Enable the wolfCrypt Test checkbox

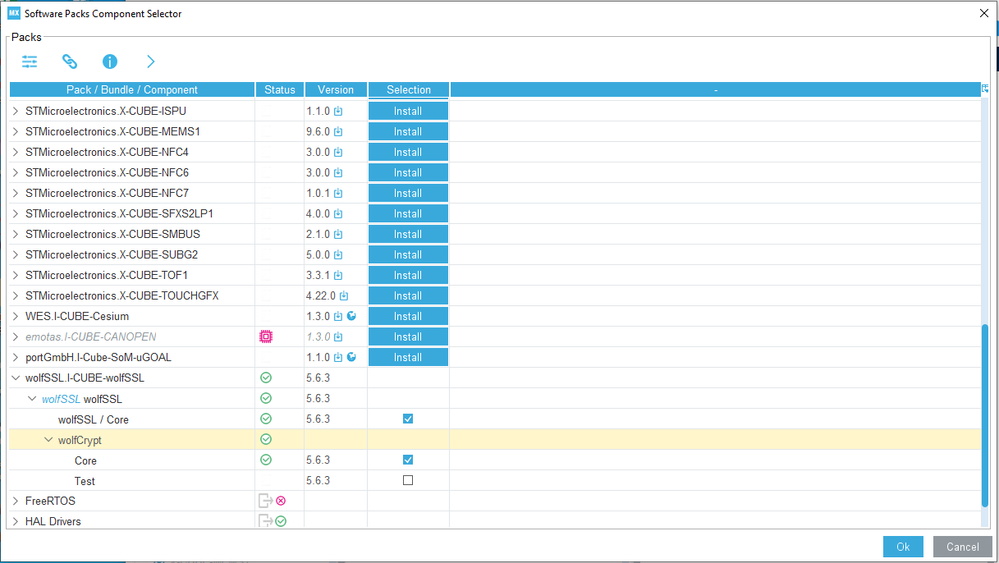click(408, 480)
